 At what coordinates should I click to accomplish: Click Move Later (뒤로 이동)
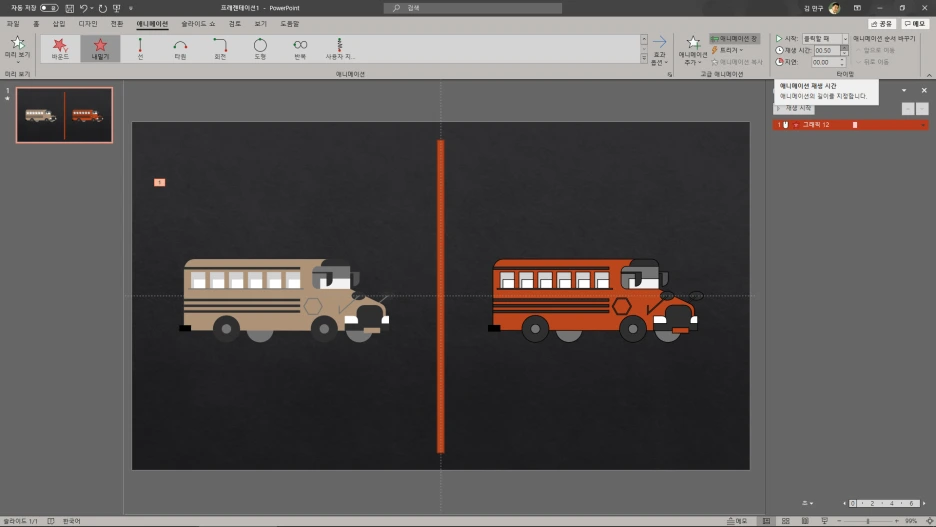(873, 62)
